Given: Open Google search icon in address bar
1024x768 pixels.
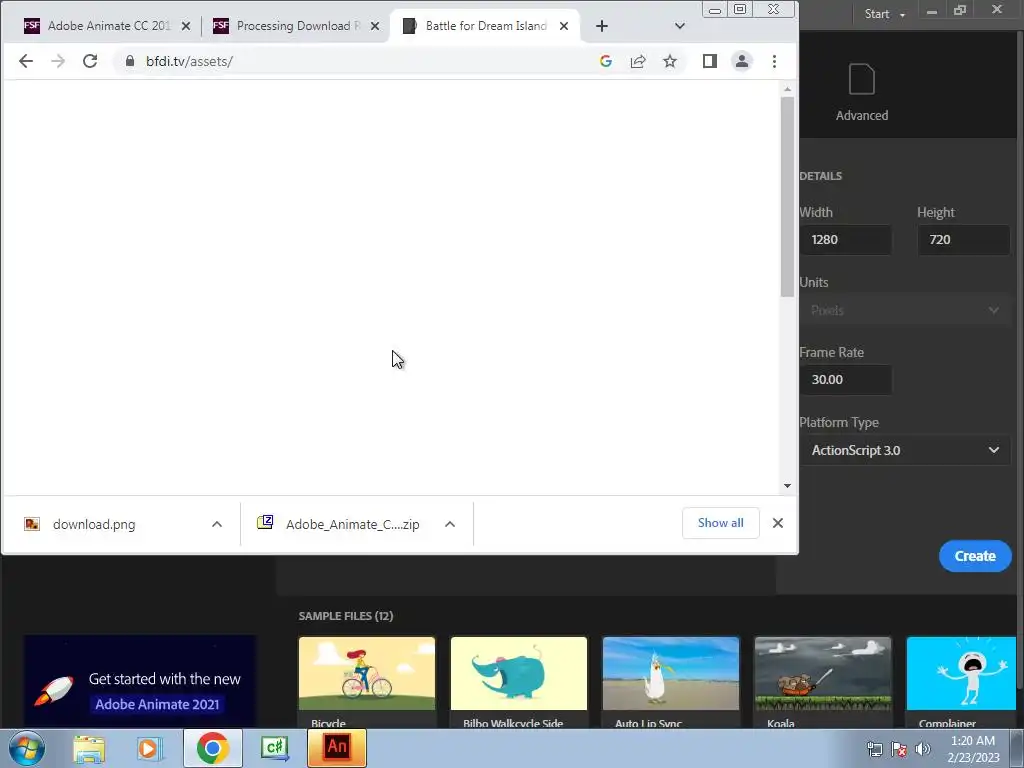Looking at the screenshot, I should tap(605, 61).
